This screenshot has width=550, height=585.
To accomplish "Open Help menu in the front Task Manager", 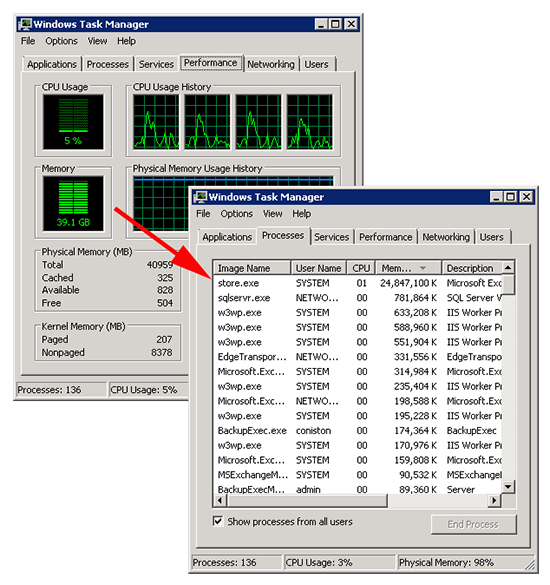I will [x=301, y=214].
